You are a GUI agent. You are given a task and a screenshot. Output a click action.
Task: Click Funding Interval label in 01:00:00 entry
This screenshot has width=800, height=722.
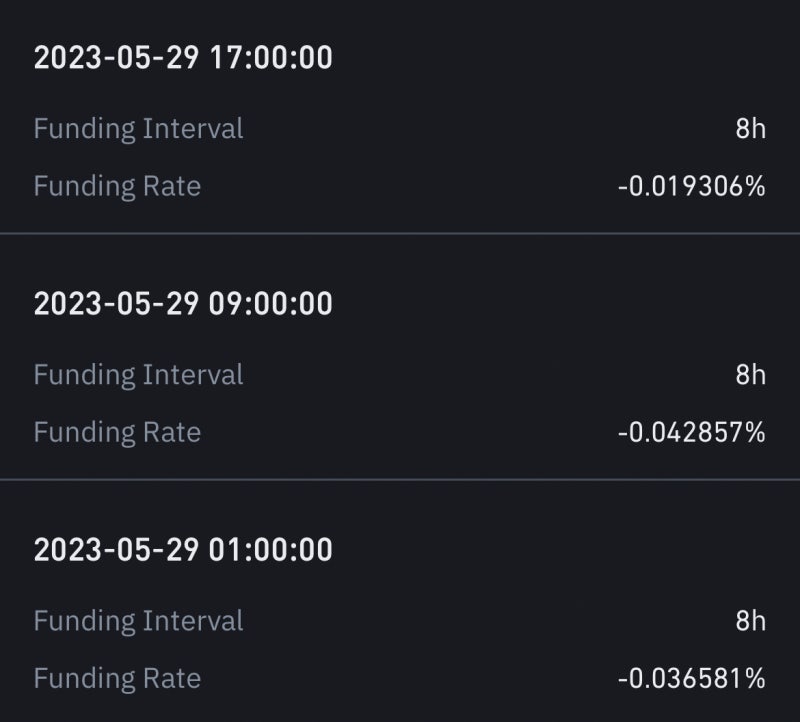pyautogui.click(x=138, y=620)
